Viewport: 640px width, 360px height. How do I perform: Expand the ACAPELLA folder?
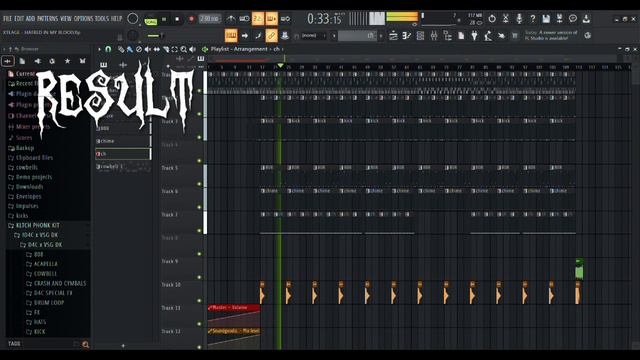coord(42,264)
